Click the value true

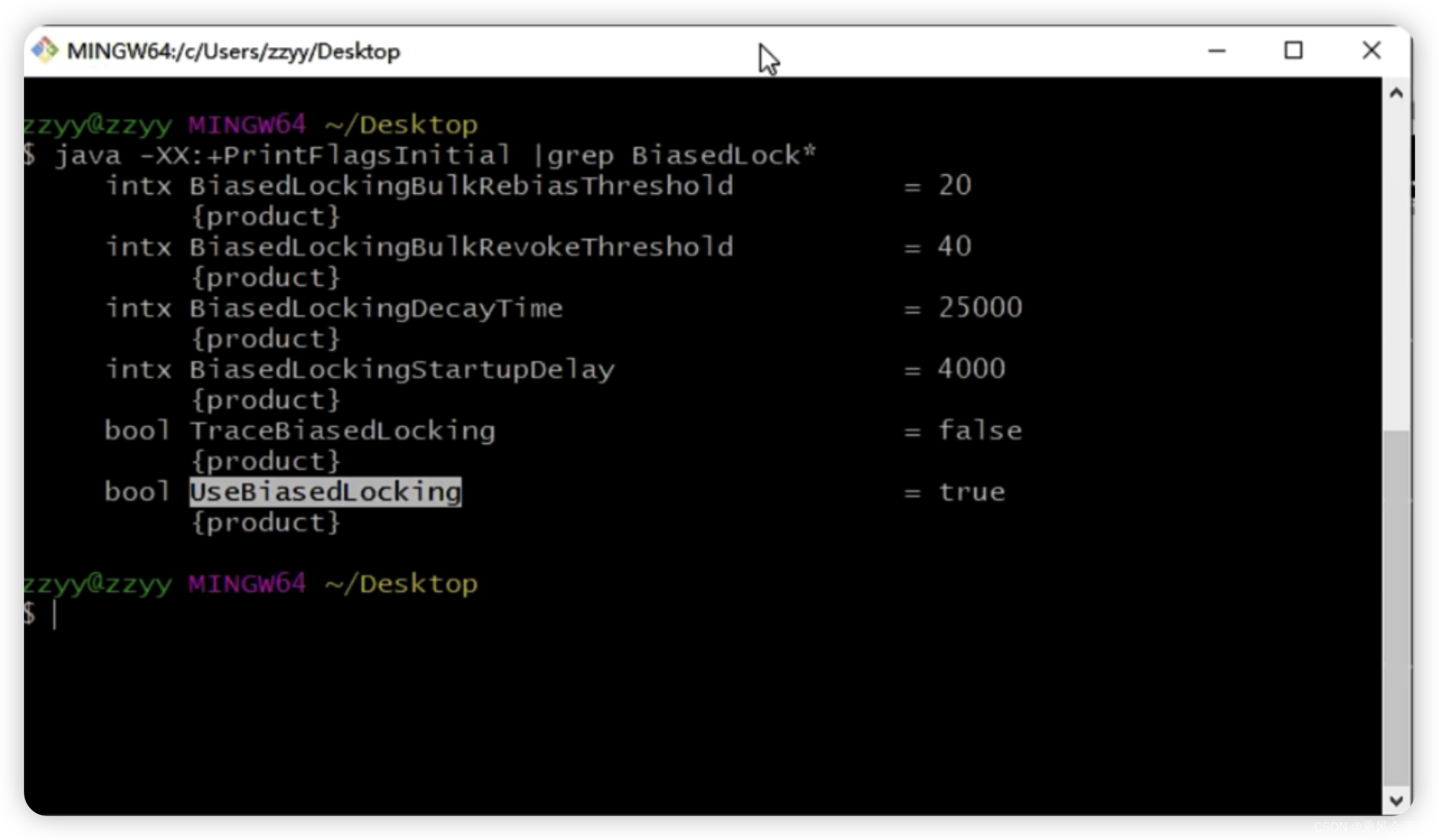(x=972, y=492)
